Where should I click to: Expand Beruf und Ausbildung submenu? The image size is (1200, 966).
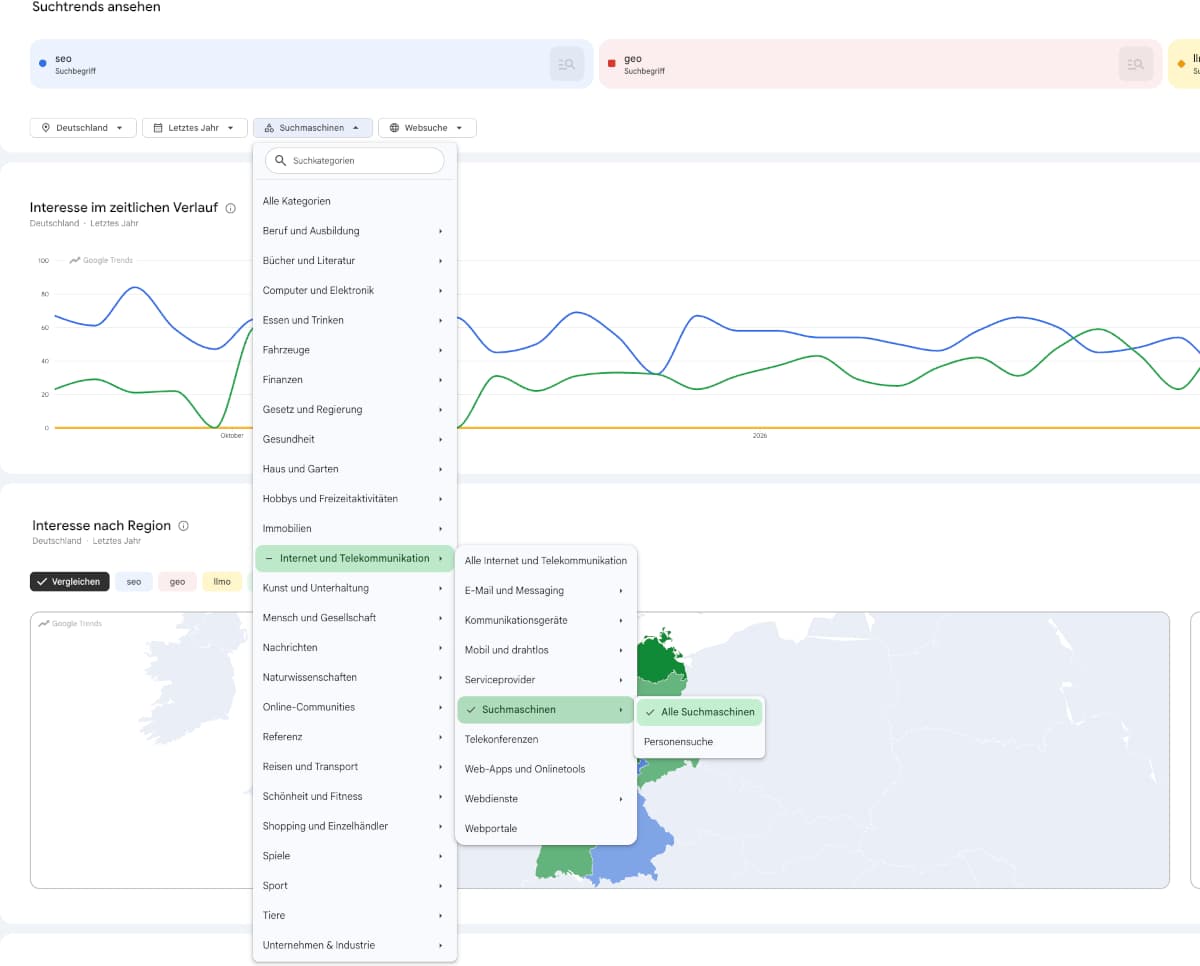click(355, 231)
